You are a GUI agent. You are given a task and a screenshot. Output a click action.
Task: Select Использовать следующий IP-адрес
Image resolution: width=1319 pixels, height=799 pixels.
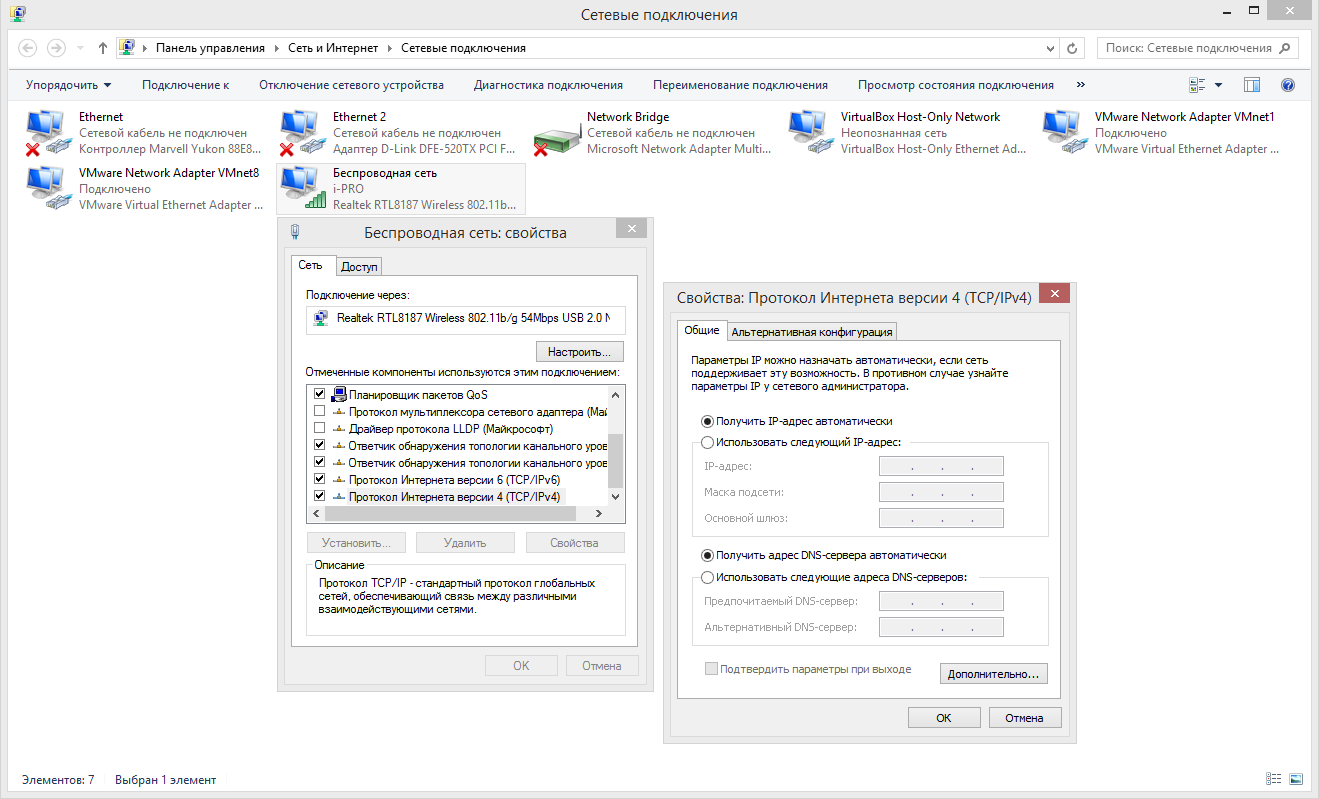[708, 442]
